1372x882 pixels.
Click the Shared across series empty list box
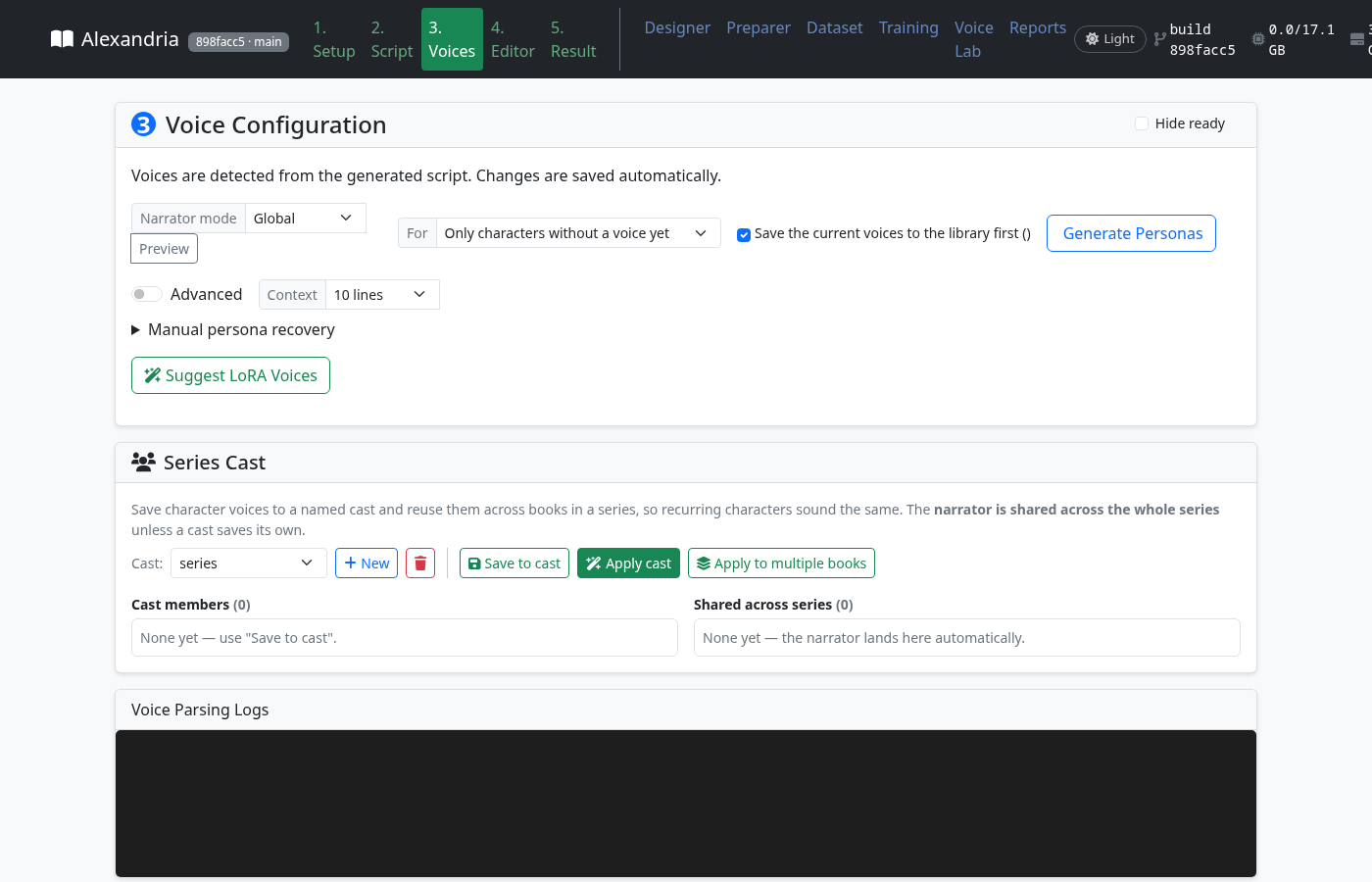click(967, 638)
